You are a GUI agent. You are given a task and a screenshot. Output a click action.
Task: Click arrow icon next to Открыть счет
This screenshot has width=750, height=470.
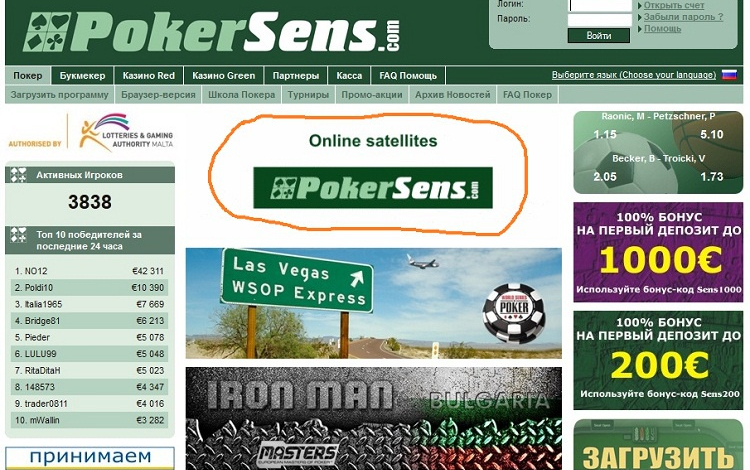coord(640,6)
